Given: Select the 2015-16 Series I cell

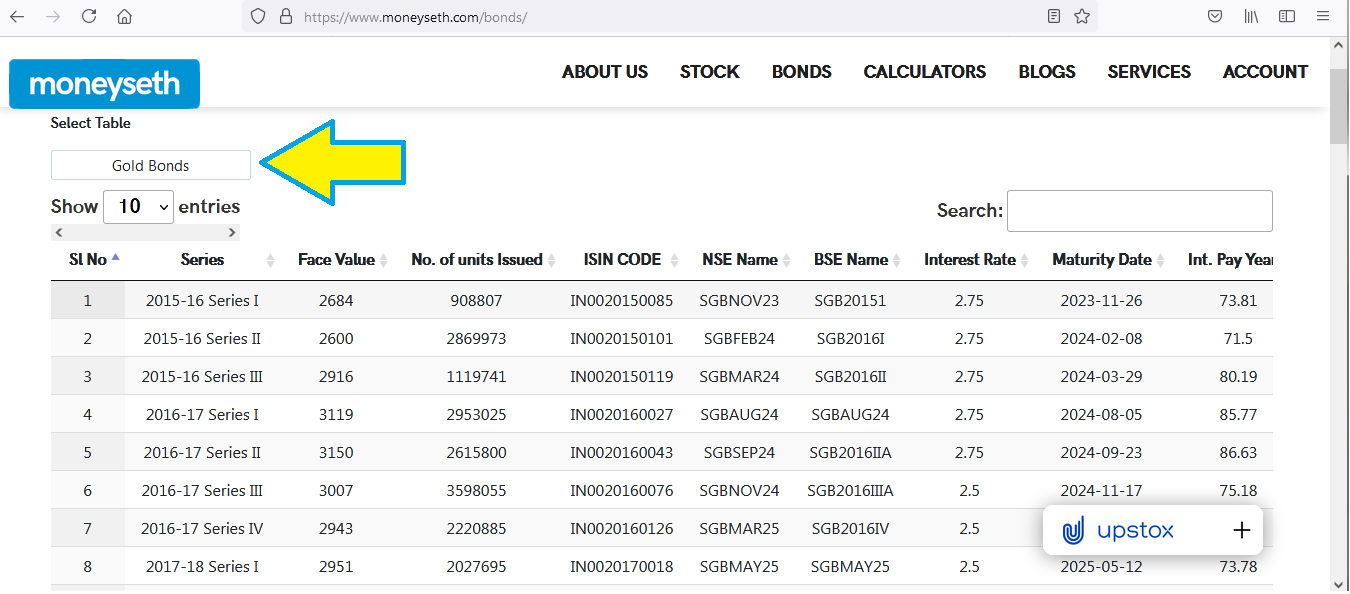Looking at the screenshot, I should point(202,300).
